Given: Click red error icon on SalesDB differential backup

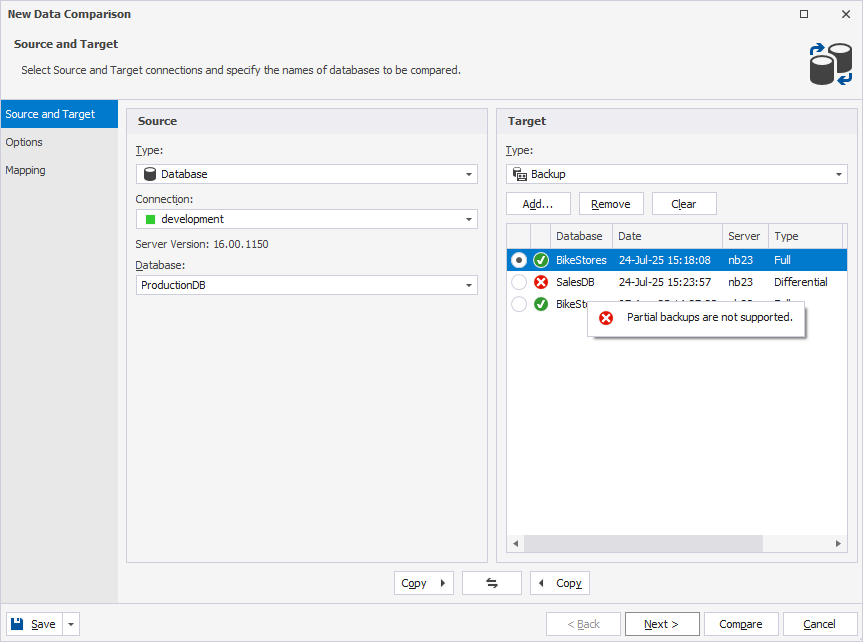Looking at the screenshot, I should (541, 281).
